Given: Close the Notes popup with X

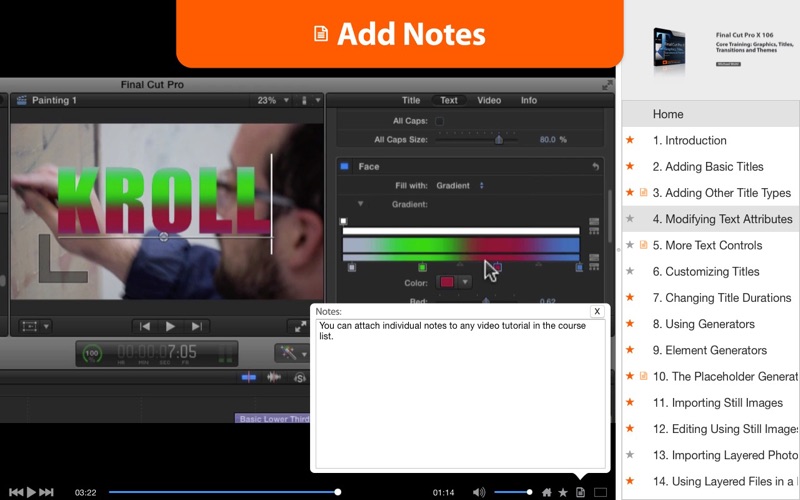Looking at the screenshot, I should click(597, 311).
